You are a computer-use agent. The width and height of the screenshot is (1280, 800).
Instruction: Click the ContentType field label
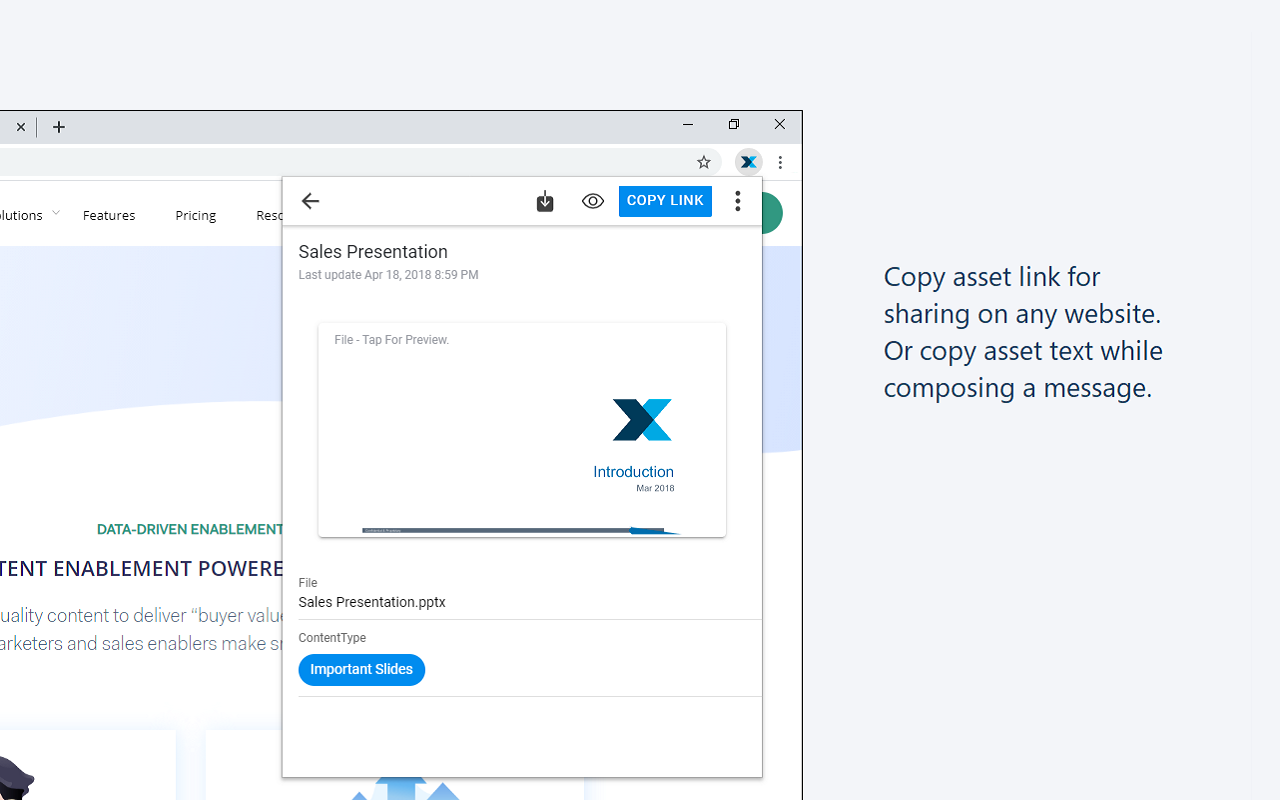(332, 638)
